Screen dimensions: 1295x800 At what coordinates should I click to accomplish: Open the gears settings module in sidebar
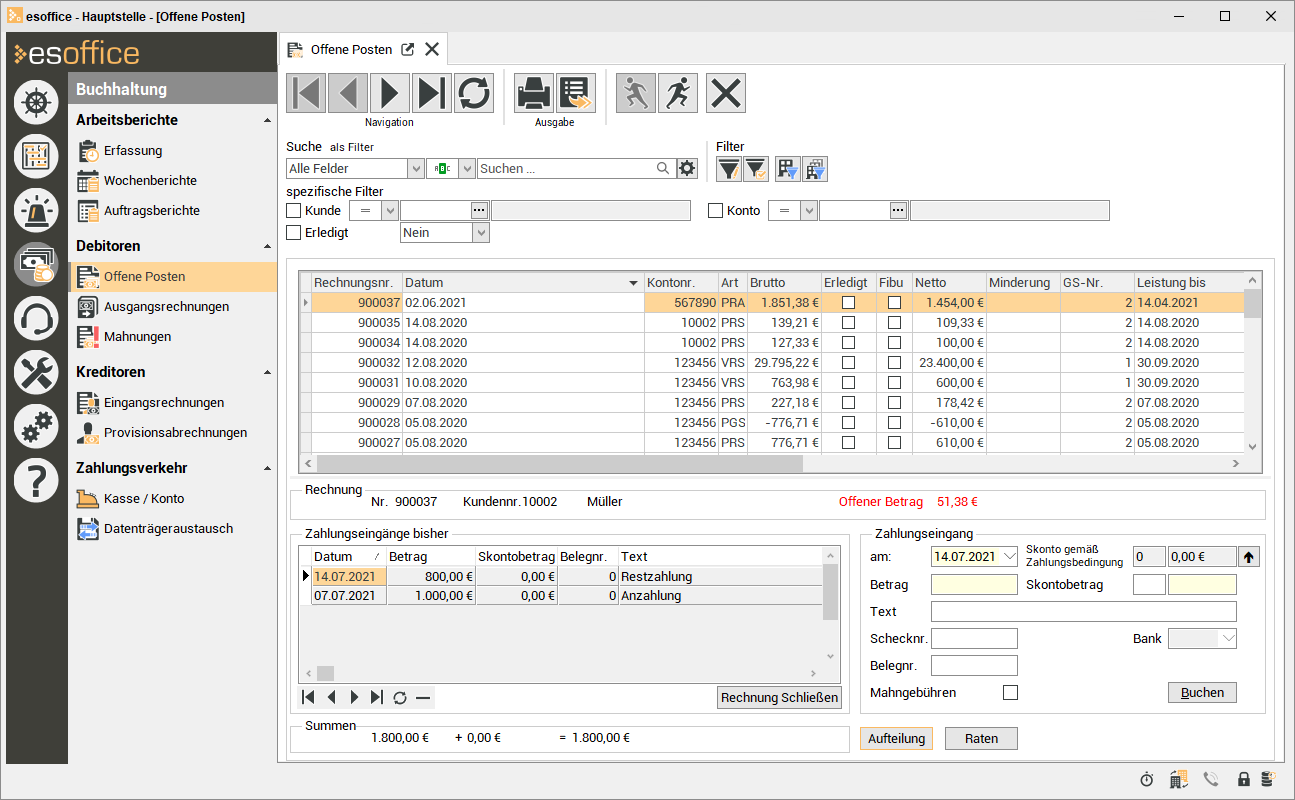click(36, 427)
